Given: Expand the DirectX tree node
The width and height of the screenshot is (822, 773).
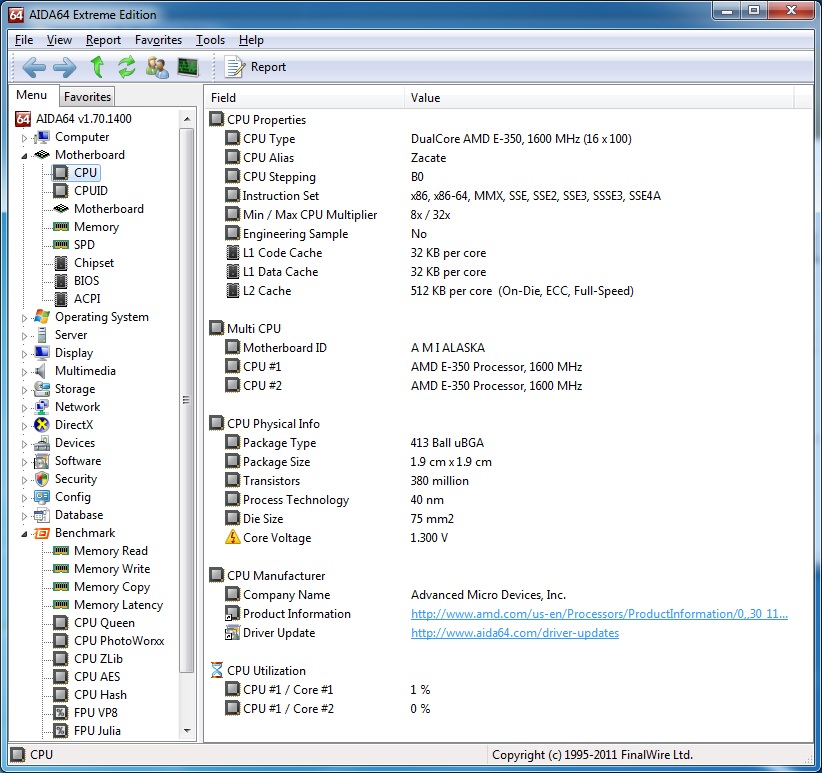Looking at the screenshot, I should click(x=24, y=426).
